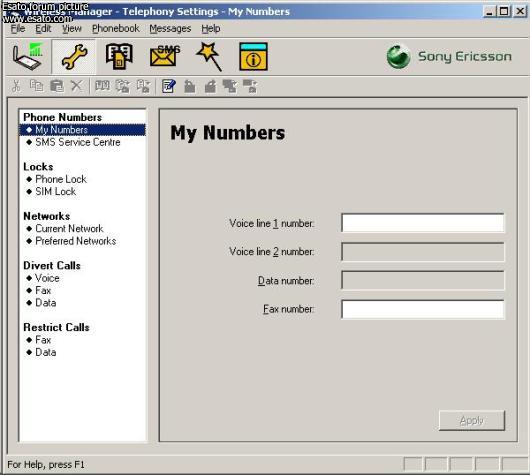Open the Help menu
Viewport: 530px width, 475px height.
pyautogui.click(x=211, y=28)
